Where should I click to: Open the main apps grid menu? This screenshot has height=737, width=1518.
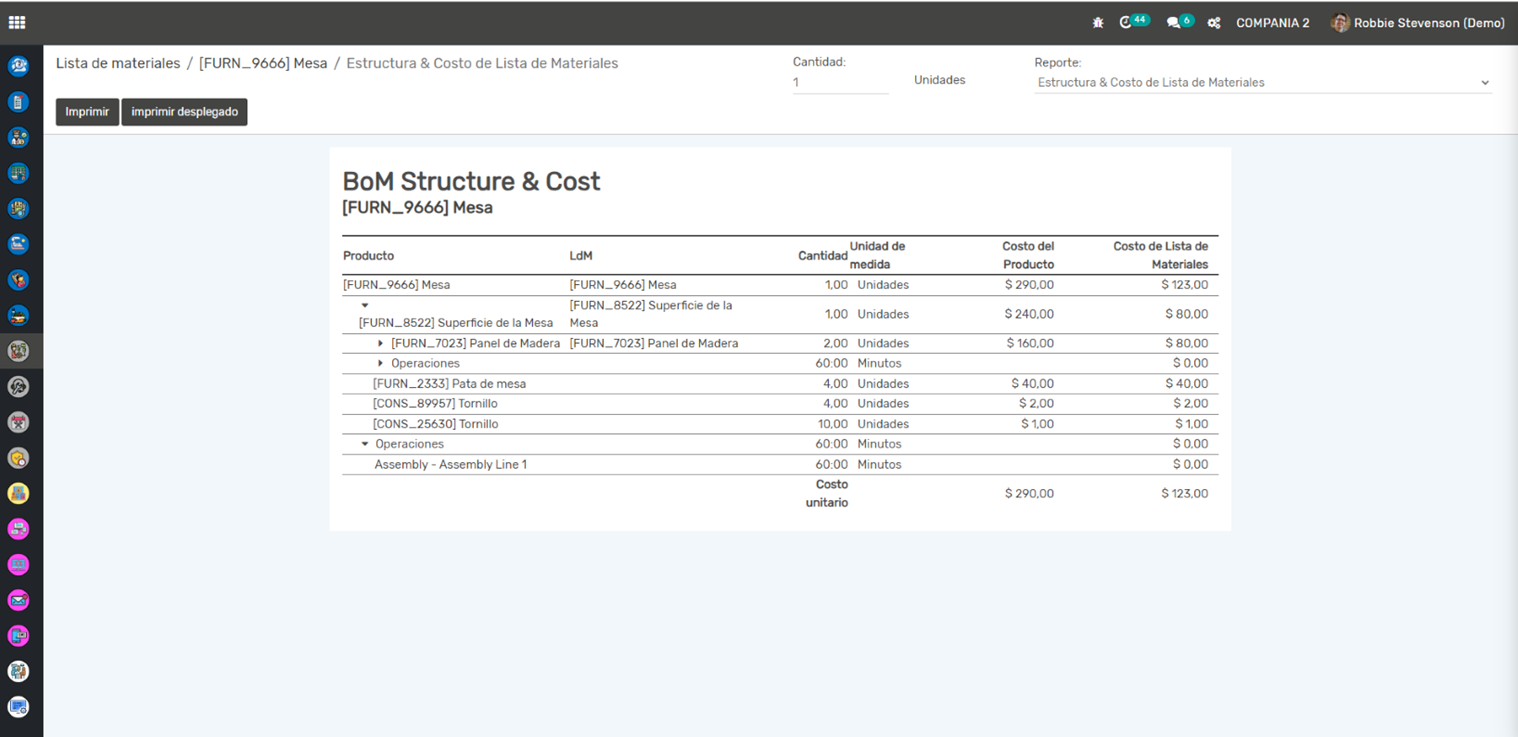click(17, 23)
